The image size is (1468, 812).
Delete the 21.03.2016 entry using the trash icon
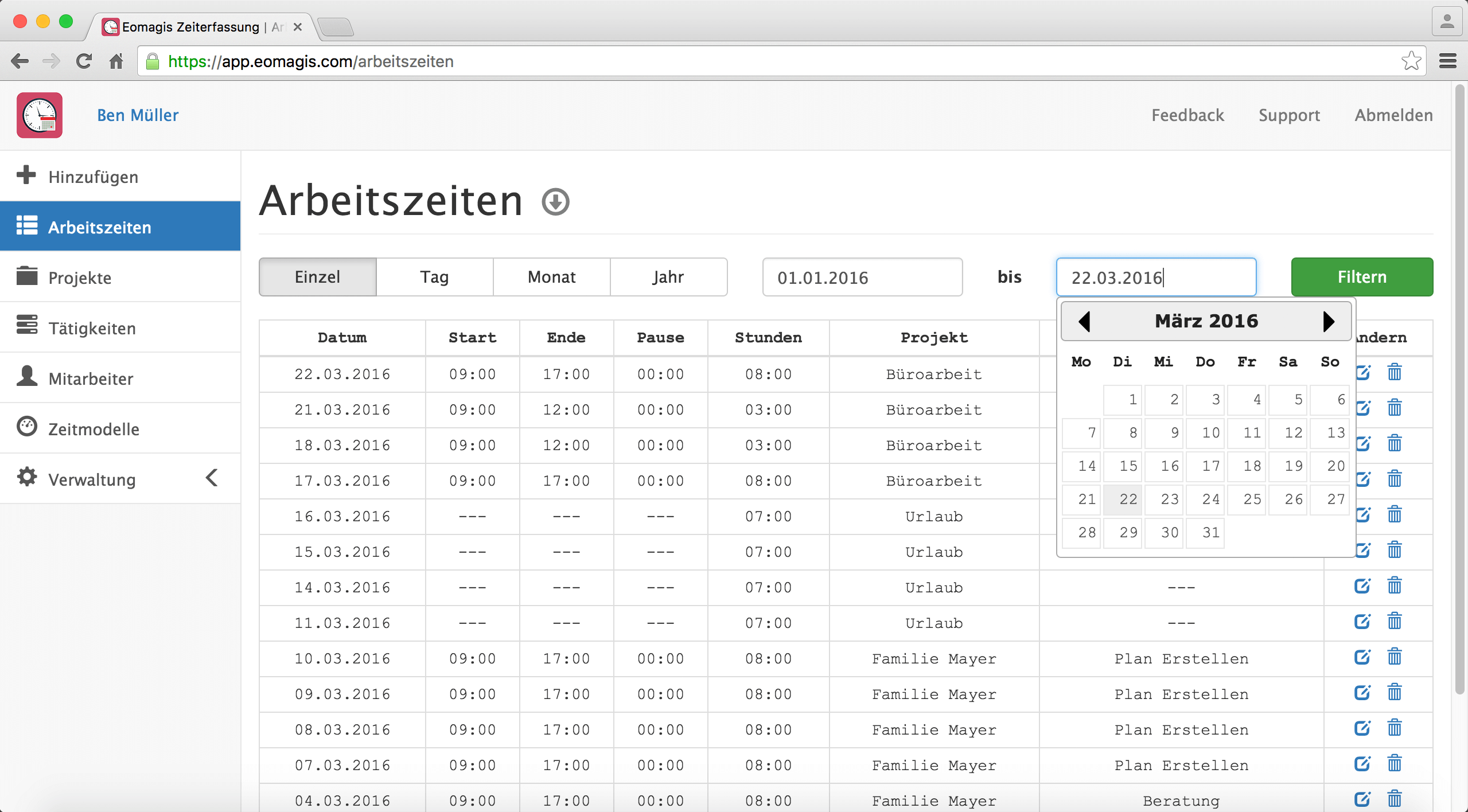point(1394,409)
